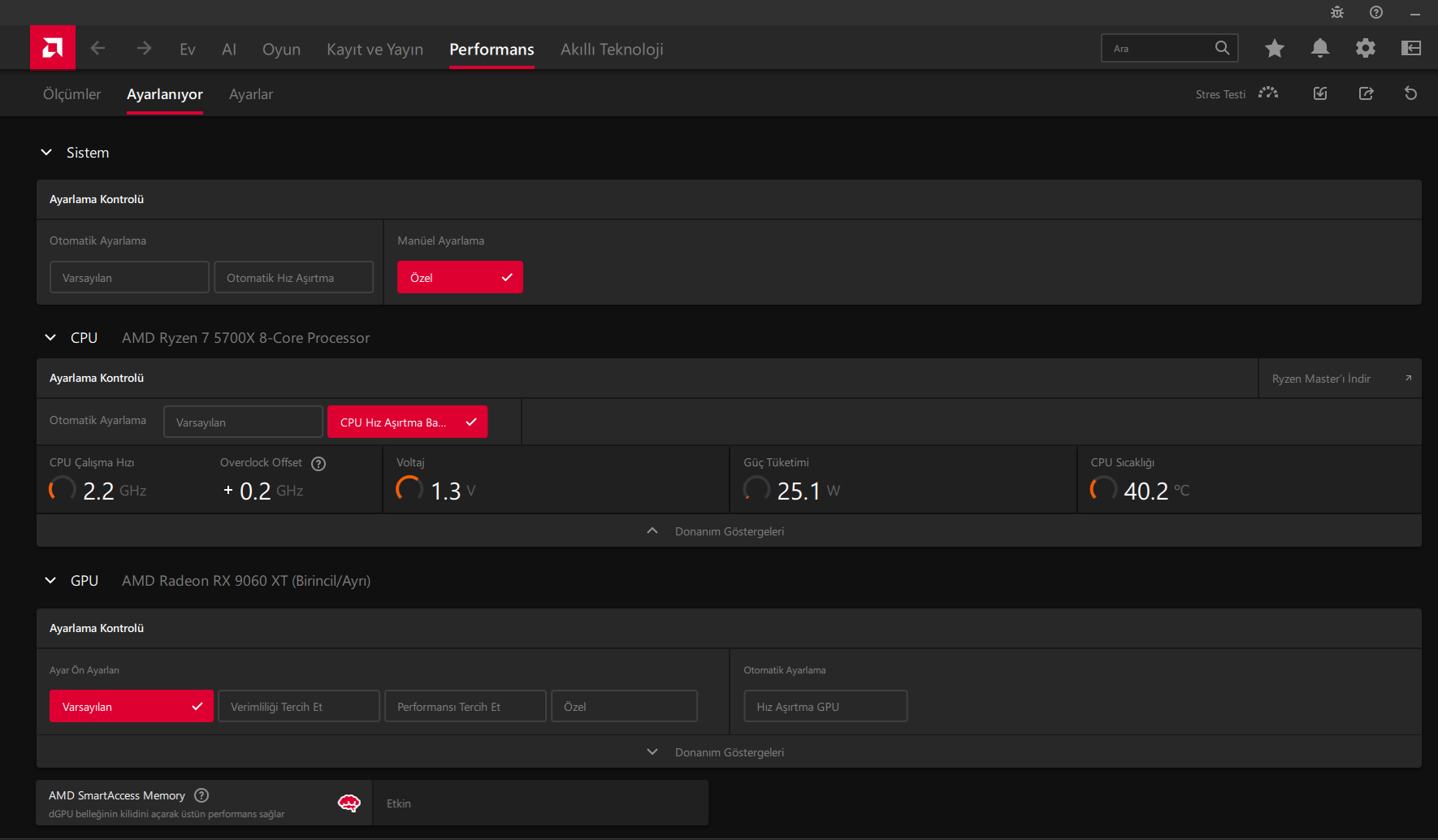
Task: Click the search magnifier icon
Action: point(1222,48)
